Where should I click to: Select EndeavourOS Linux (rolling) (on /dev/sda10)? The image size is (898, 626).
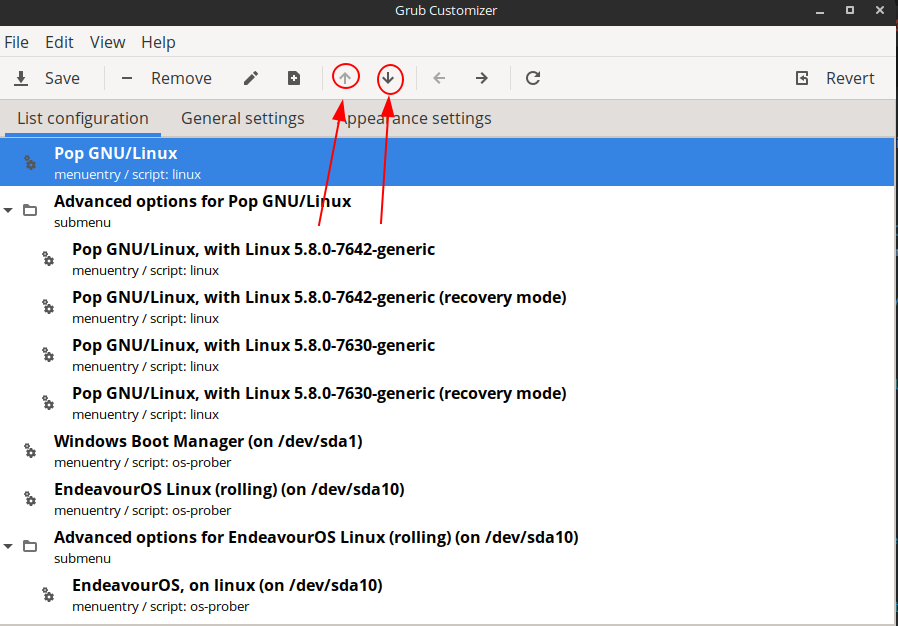click(447, 499)
